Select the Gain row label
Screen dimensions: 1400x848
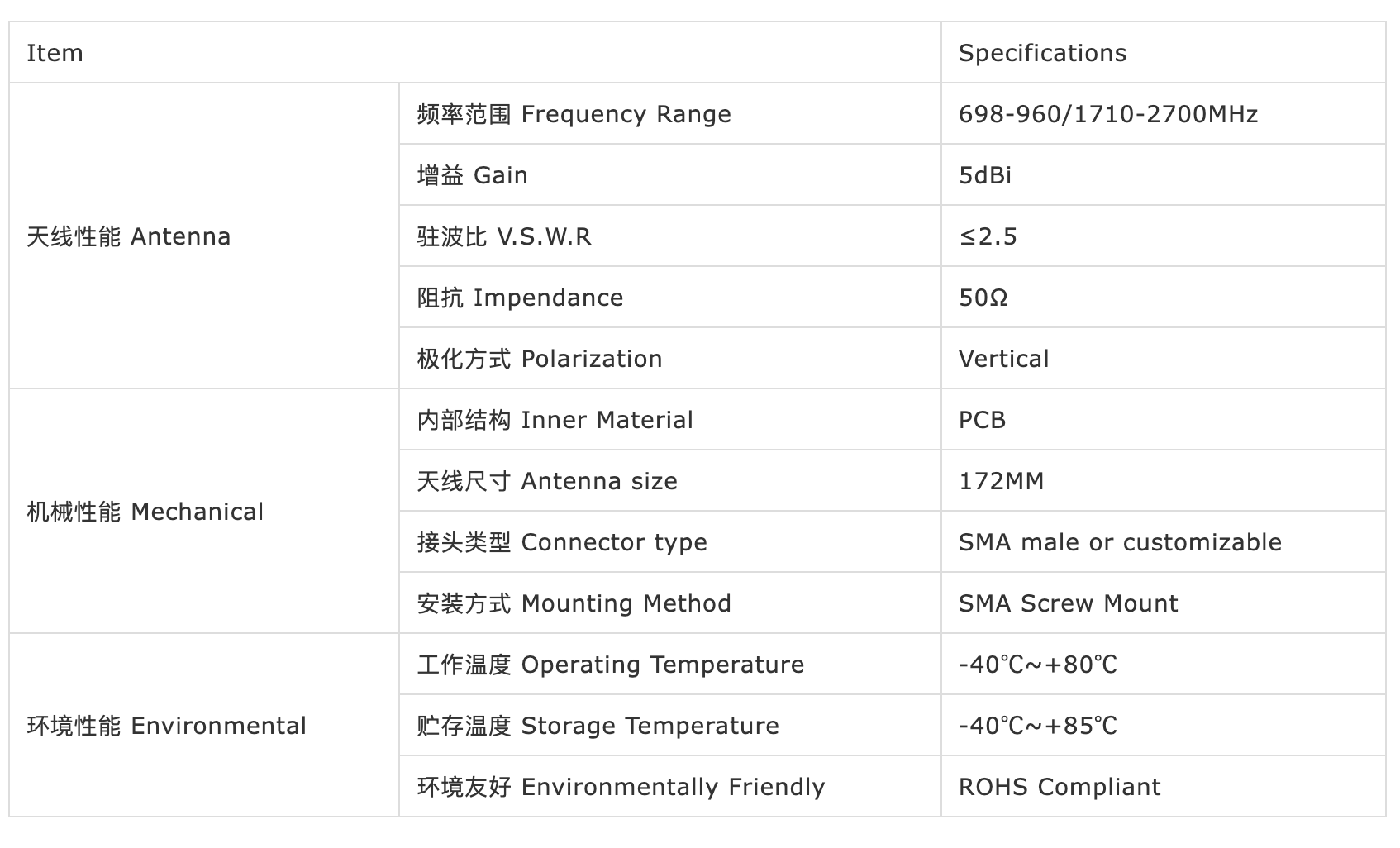(669, 175)
